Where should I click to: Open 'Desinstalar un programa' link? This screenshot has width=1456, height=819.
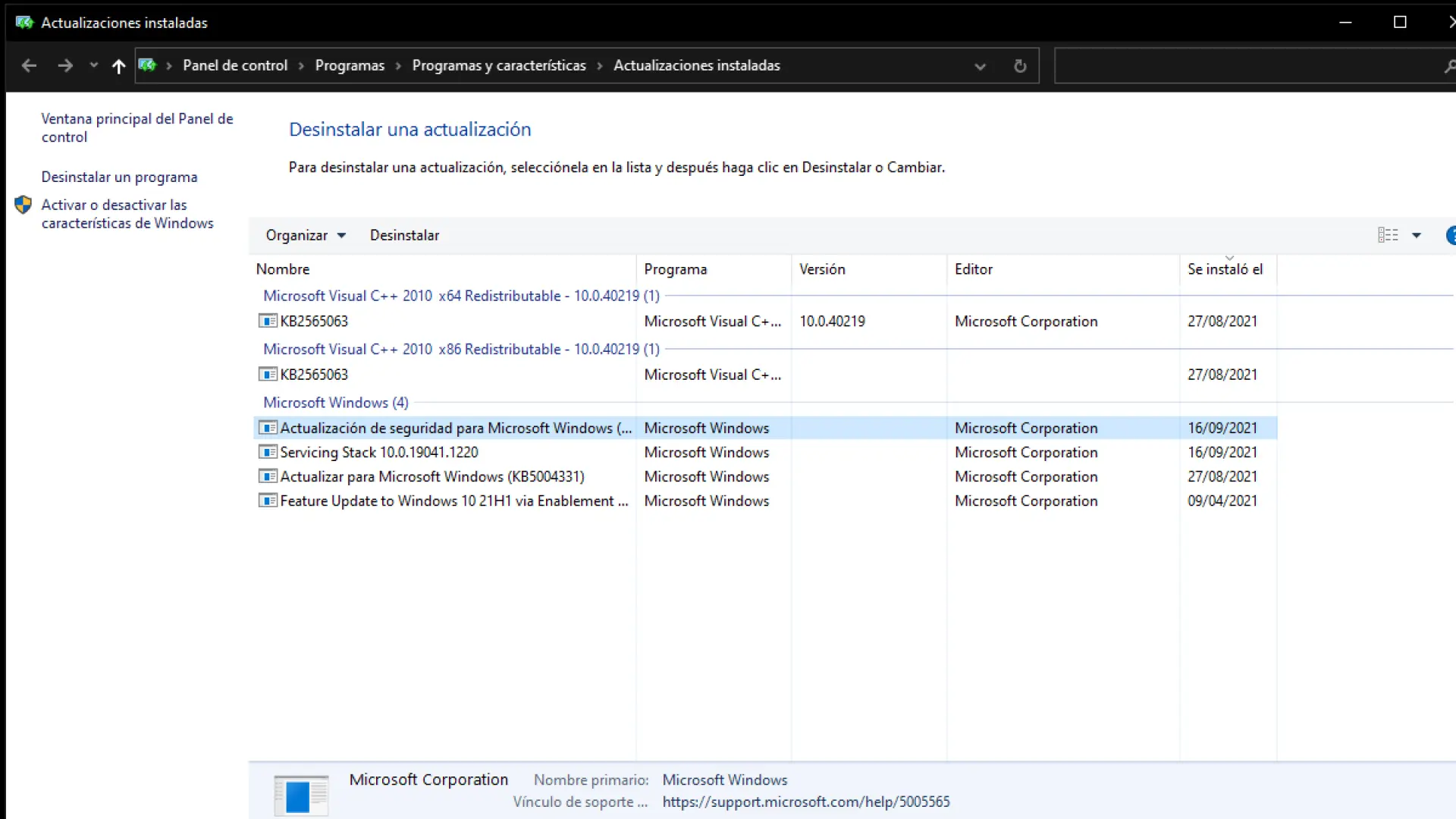tap(119, 177)
